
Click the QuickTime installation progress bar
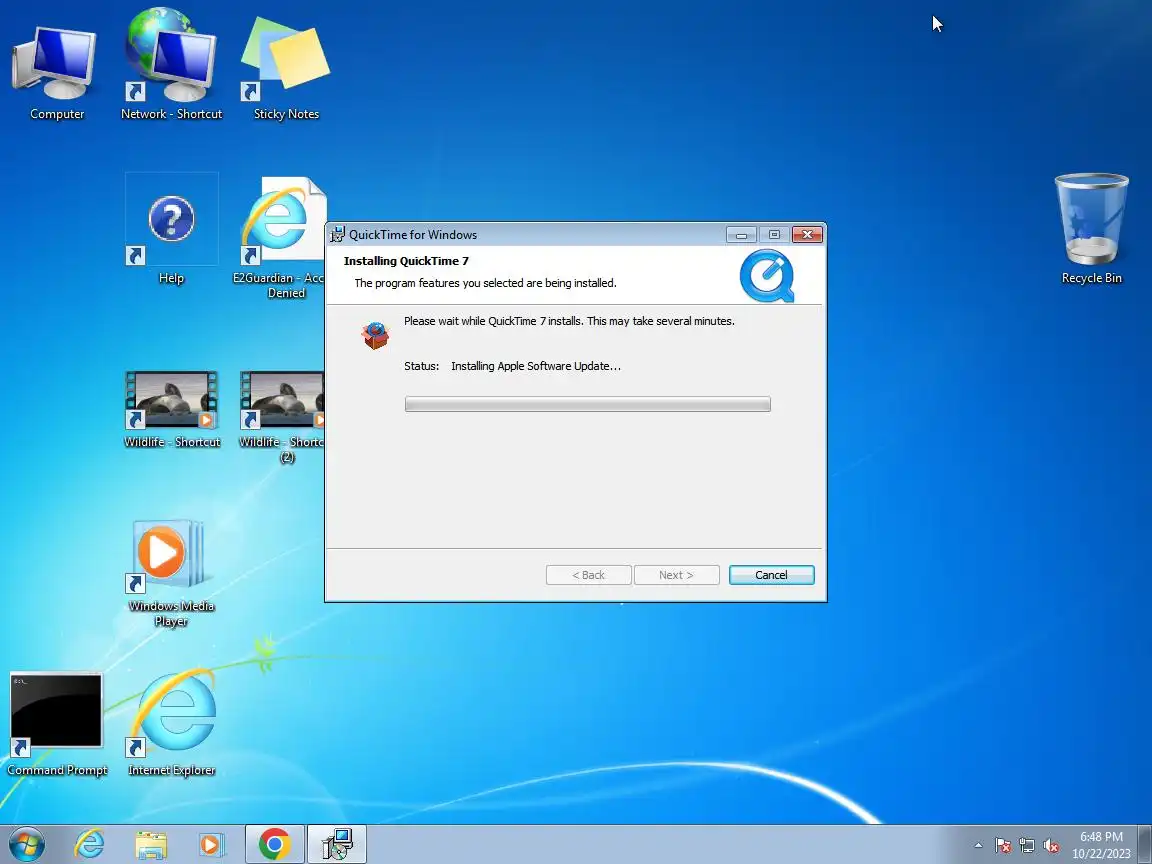point(587,404)
